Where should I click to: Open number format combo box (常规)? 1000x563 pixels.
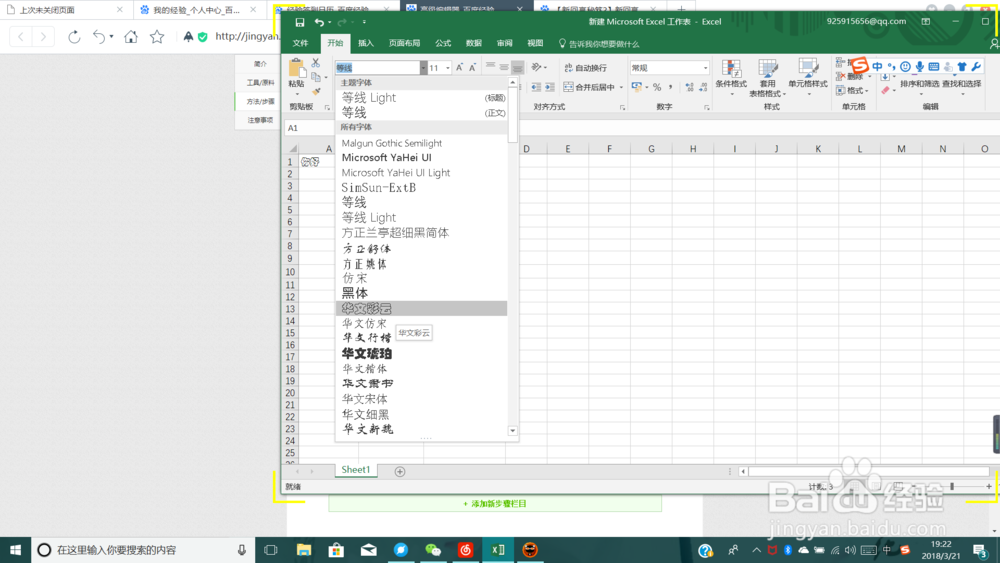coord(670,68)
